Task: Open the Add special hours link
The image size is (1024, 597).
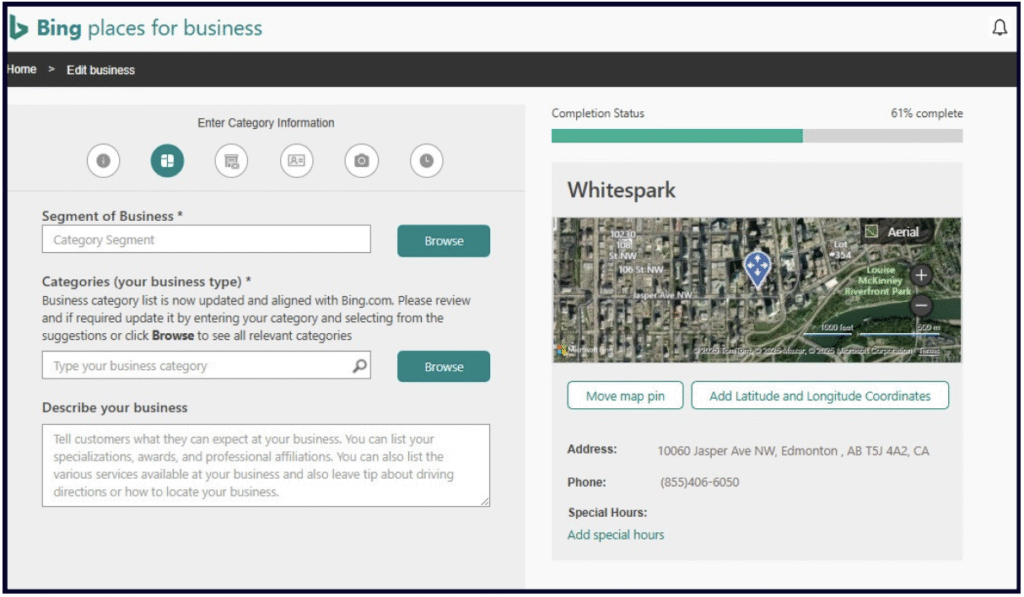Action: point(615,535)
